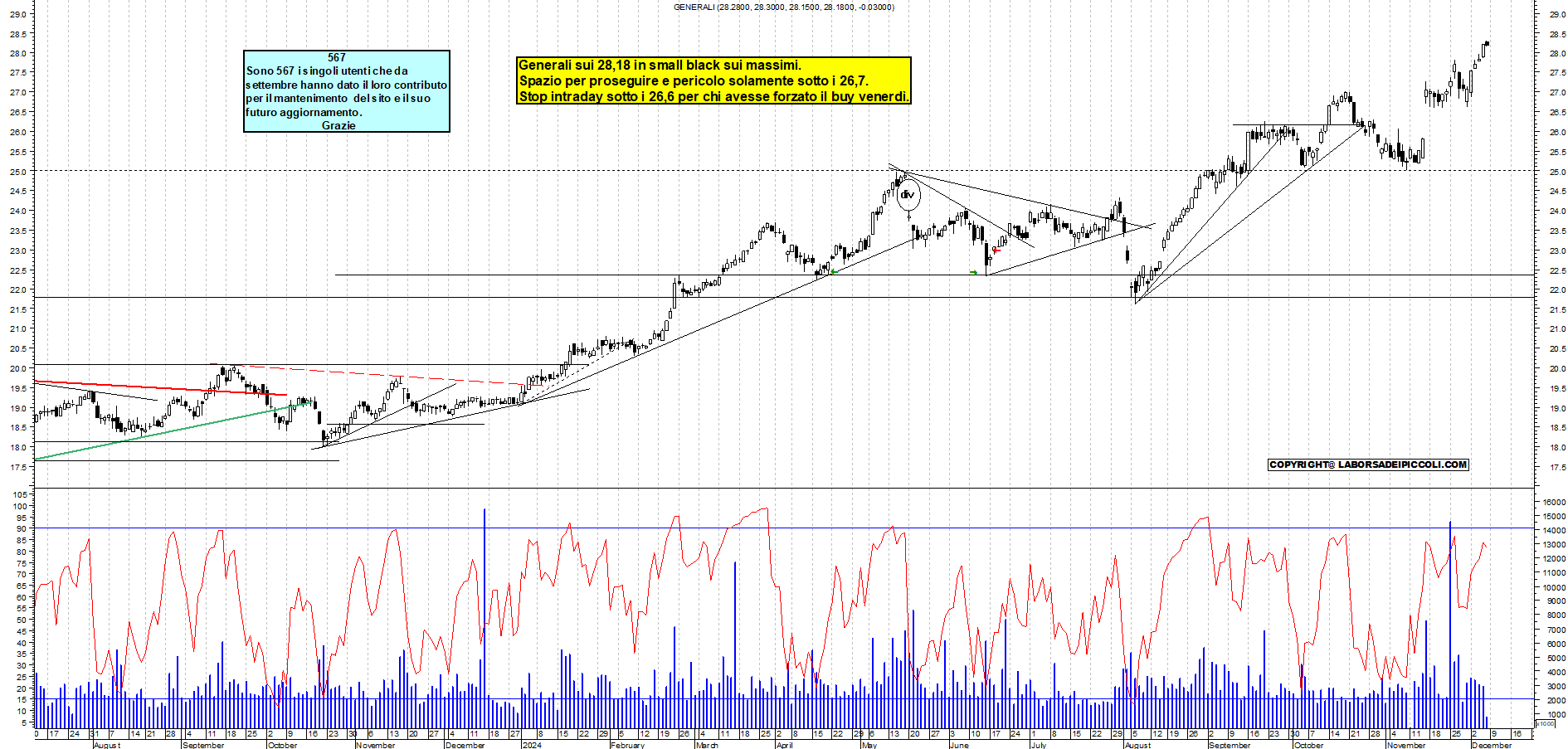Click the '10000' volume scale label
Image resolution: width=1568 pixels, height=749 pixels.
[1554, 587]
